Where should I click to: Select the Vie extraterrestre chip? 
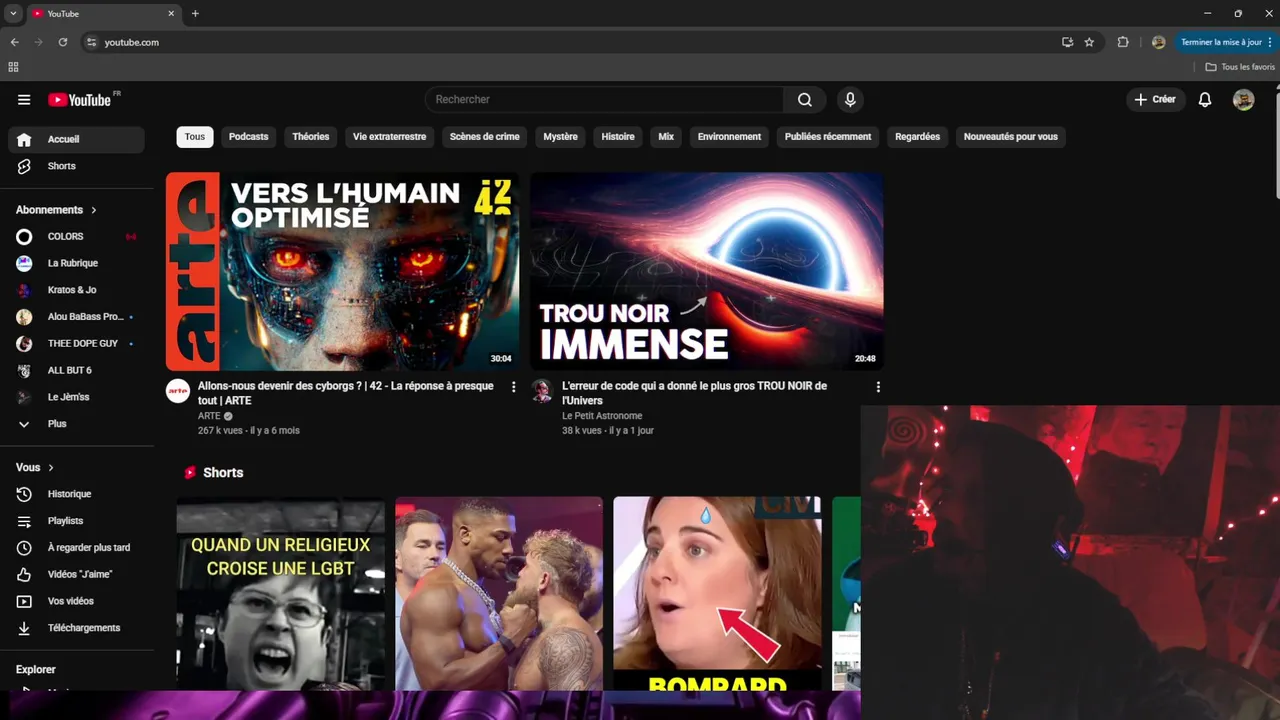click(389, 137)
